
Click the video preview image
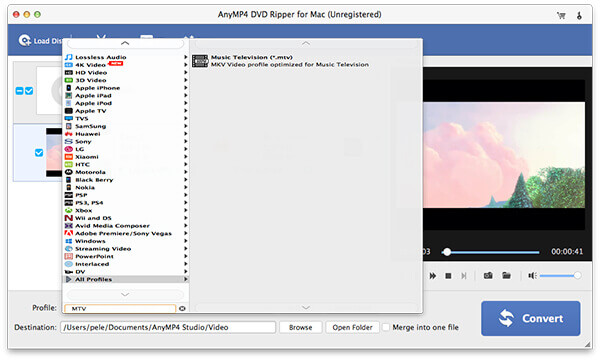[504, 155]
